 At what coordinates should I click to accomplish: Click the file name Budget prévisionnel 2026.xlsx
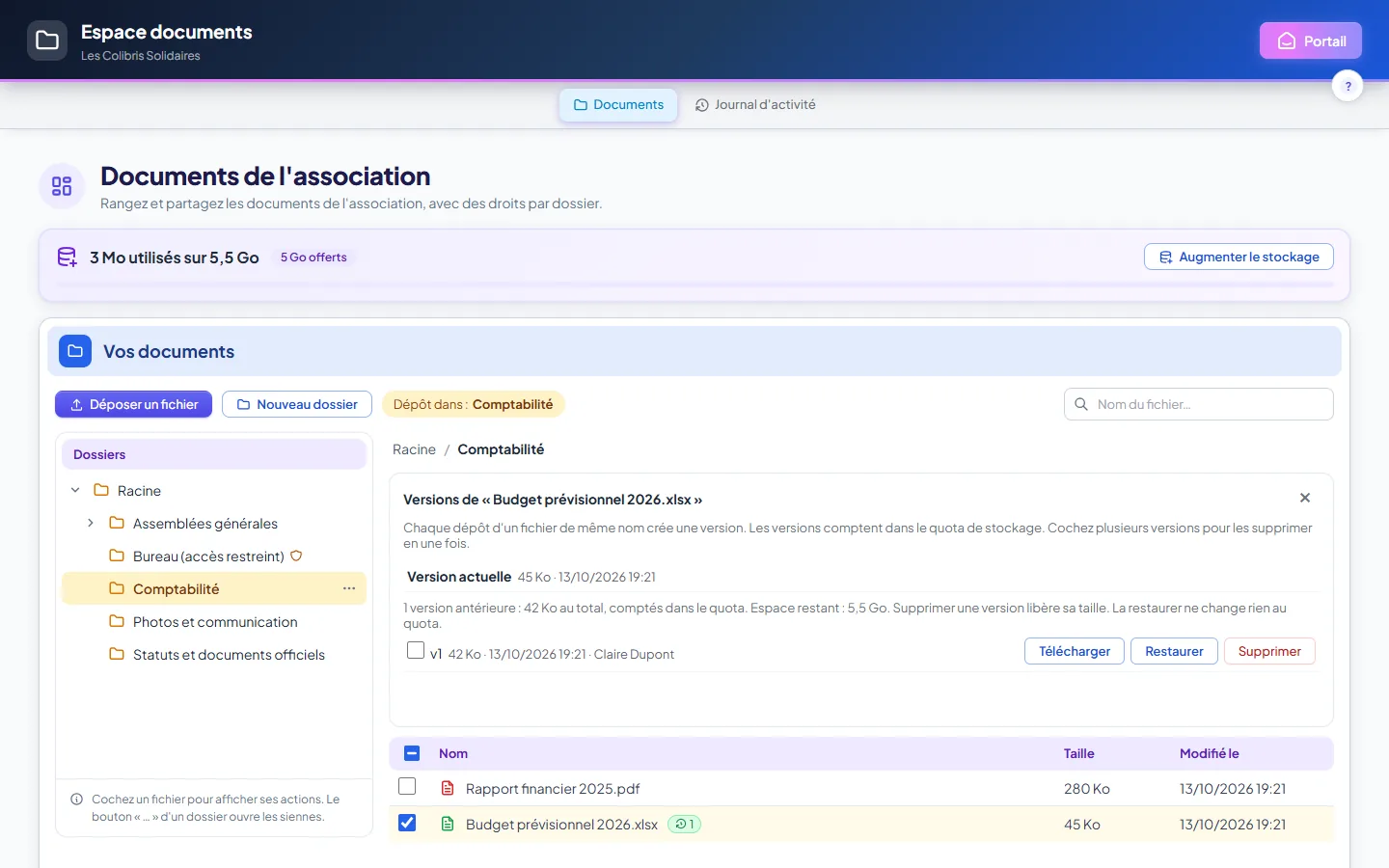pos(561,824)
